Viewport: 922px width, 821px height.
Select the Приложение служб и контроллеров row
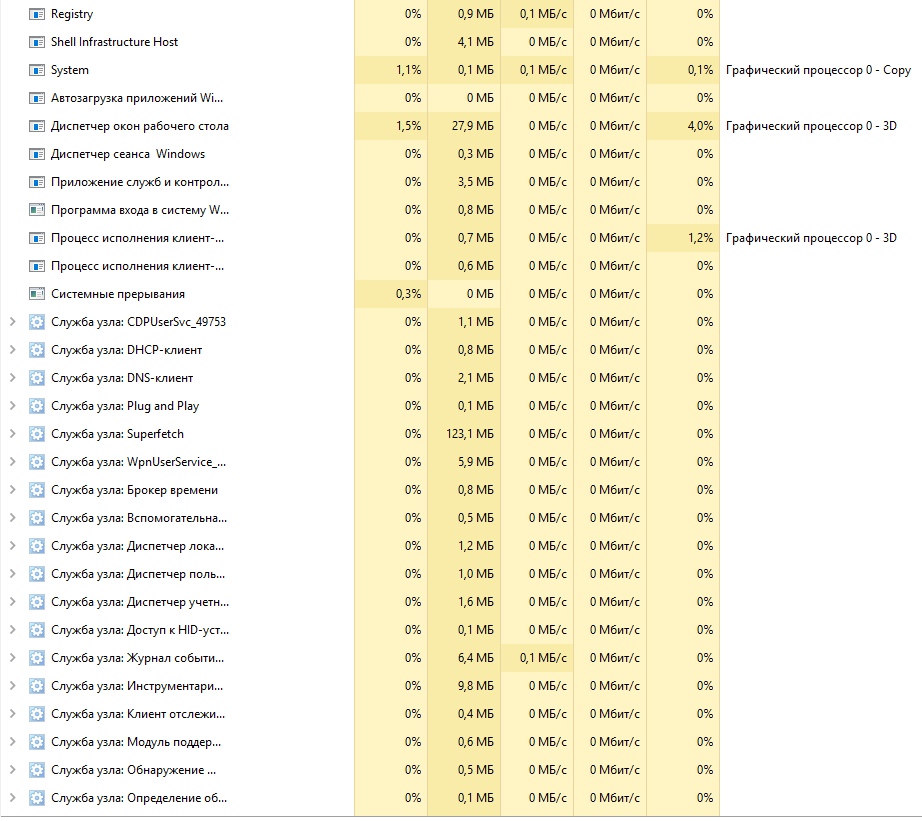click(140, 182)
